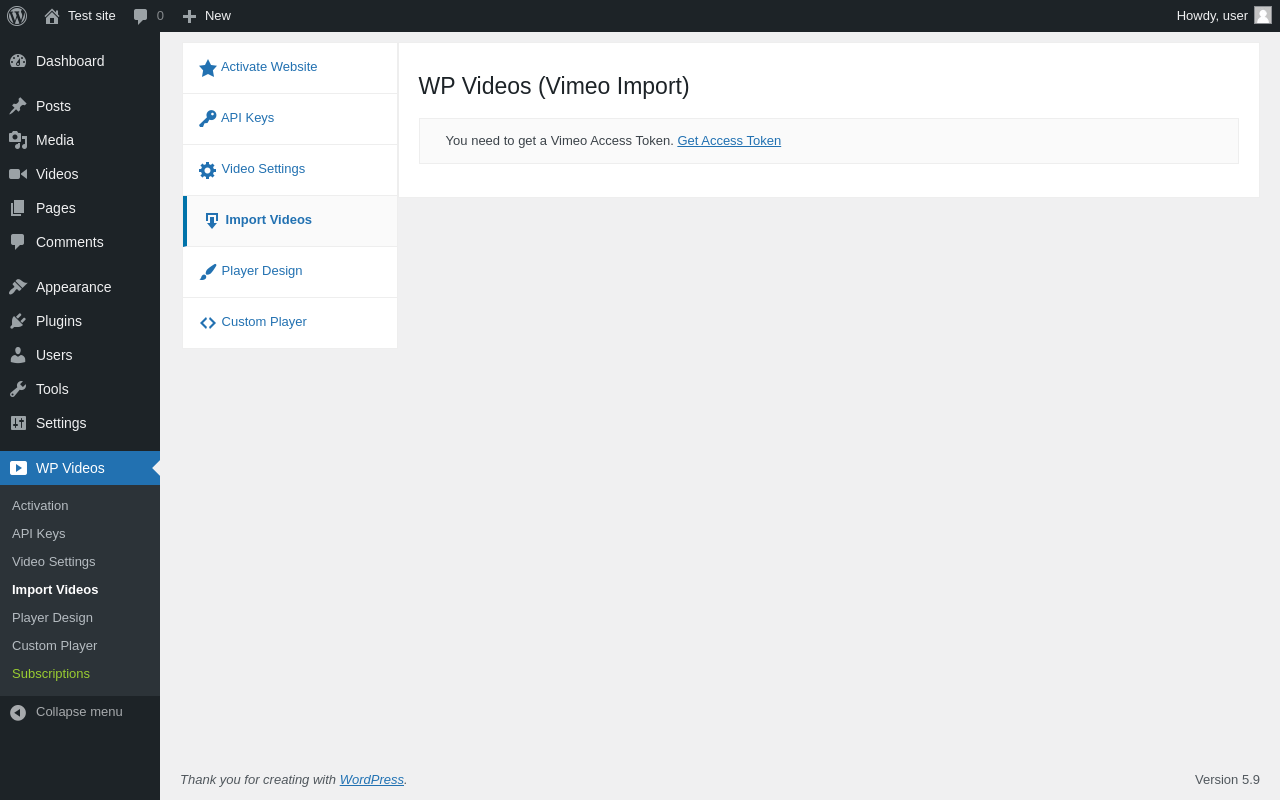Image resolution: width=1280 pixels, height=800 pixels.
Task: Open the Player Design tab
Action: (x=290, y=272)
